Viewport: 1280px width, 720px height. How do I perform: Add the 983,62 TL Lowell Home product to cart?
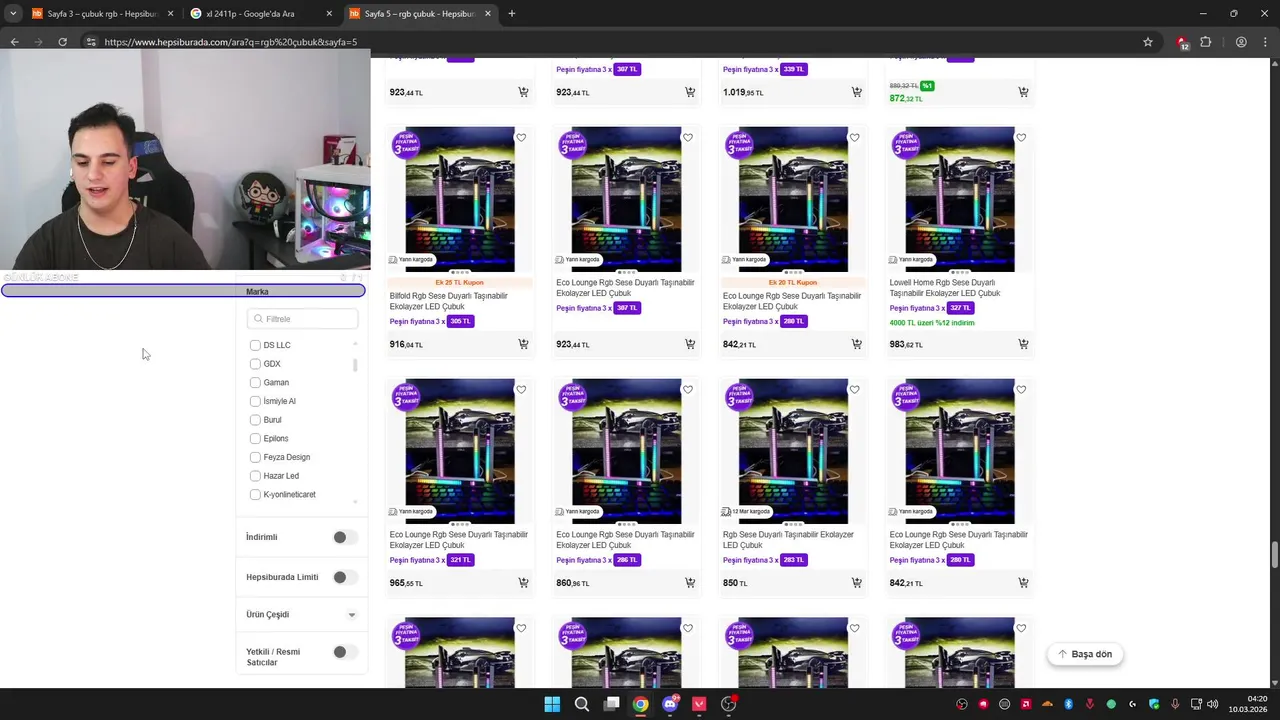pos(1023,344)
